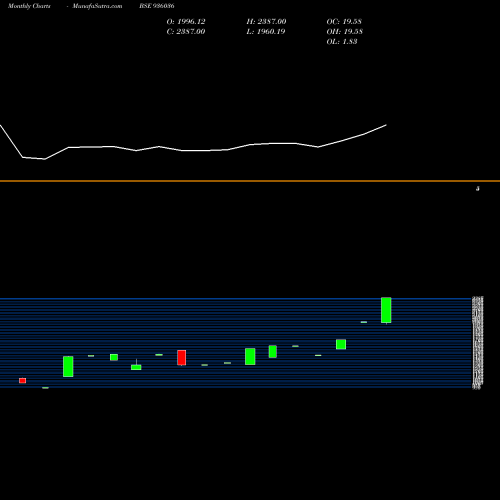Select the close value 'C: 2387.00'
500x500 pixels.
point(186,32)
